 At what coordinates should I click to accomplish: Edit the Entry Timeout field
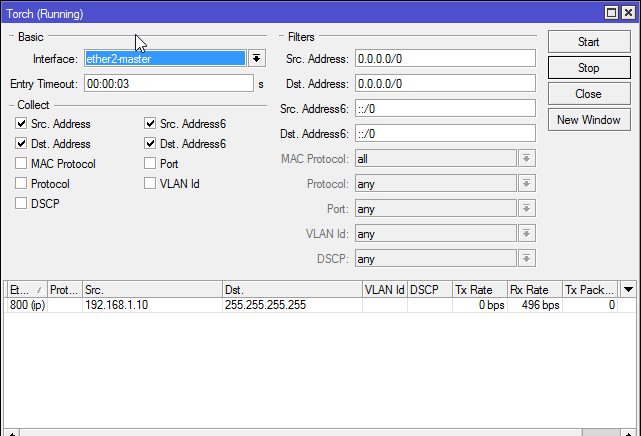[169, 84]
